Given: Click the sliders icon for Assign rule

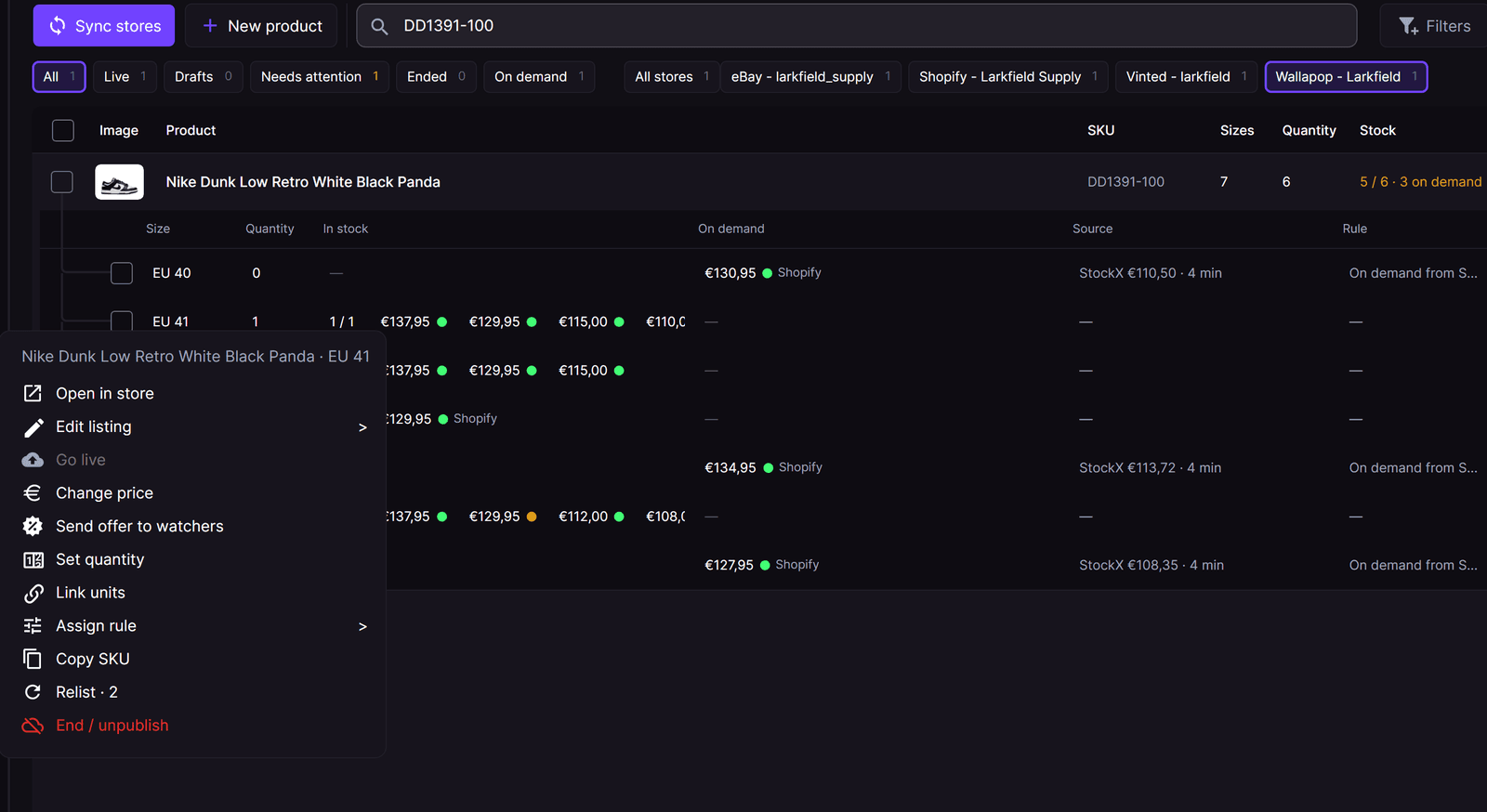Looking at the screenshot, I should coord(33,626).
